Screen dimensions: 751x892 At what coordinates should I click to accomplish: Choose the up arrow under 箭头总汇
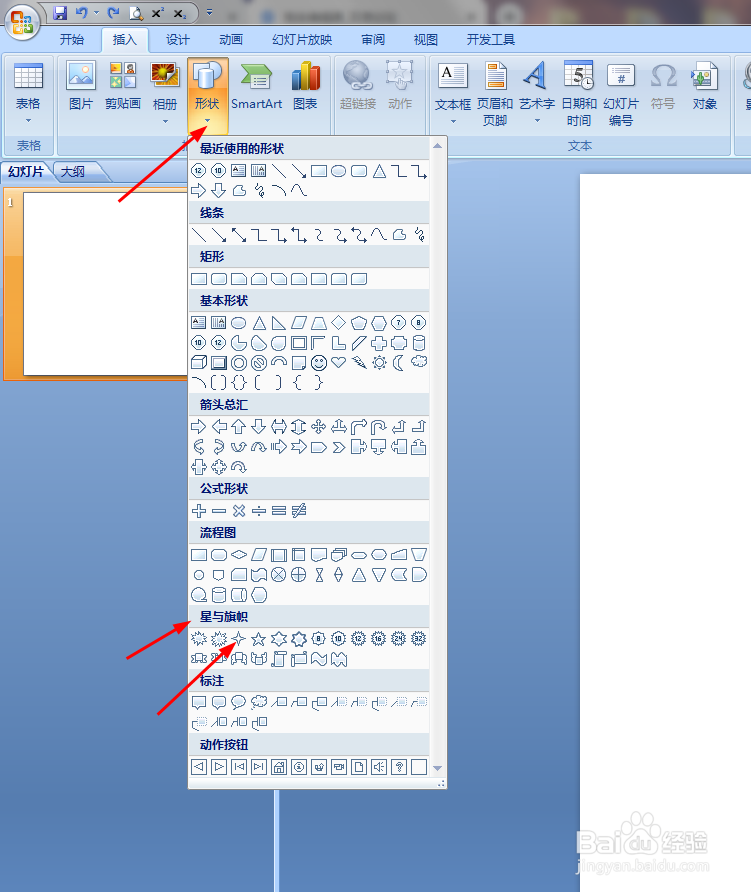pos(238,426)
